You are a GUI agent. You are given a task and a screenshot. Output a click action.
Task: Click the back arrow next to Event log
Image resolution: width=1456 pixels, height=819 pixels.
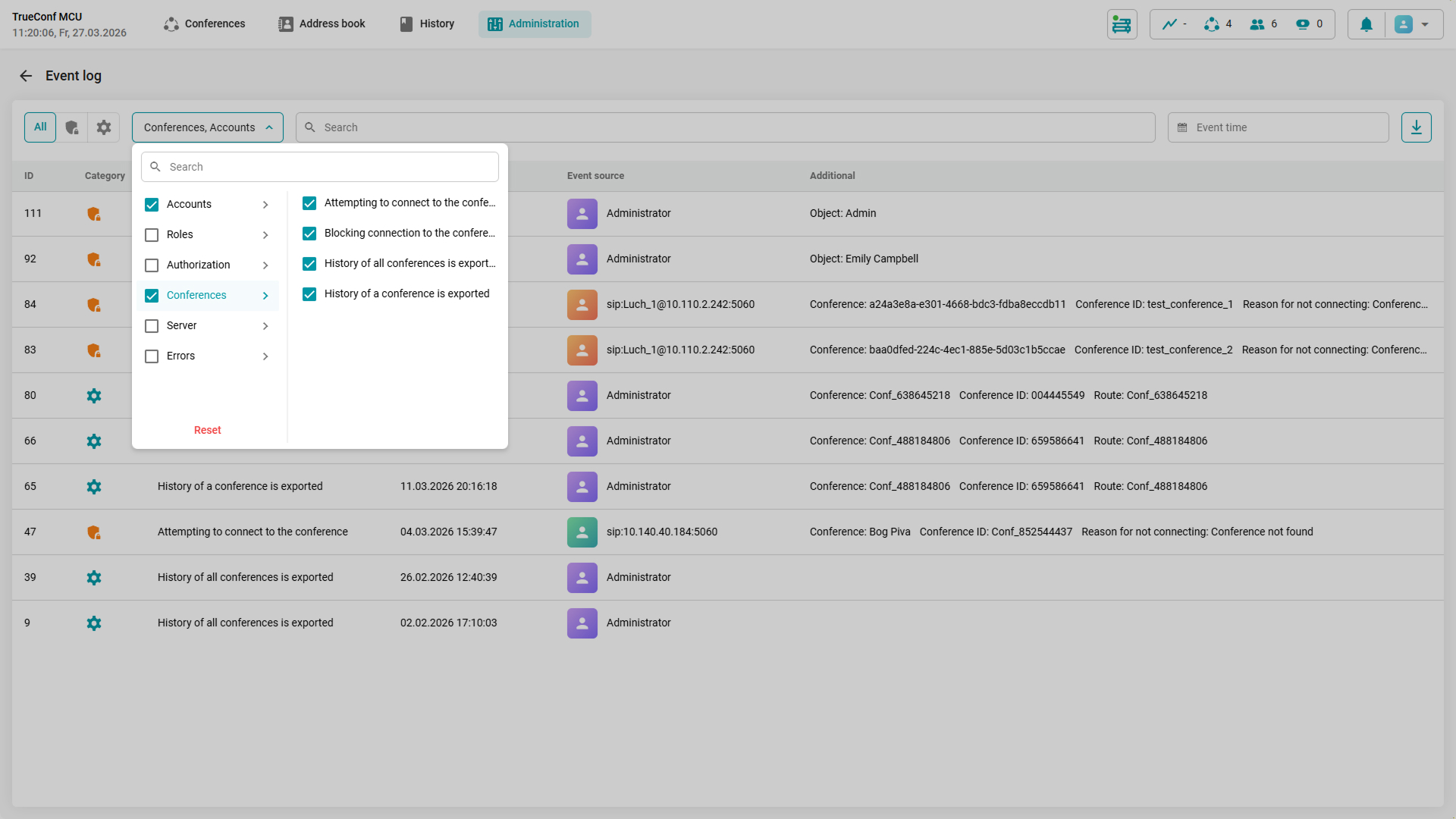(26, 76)
